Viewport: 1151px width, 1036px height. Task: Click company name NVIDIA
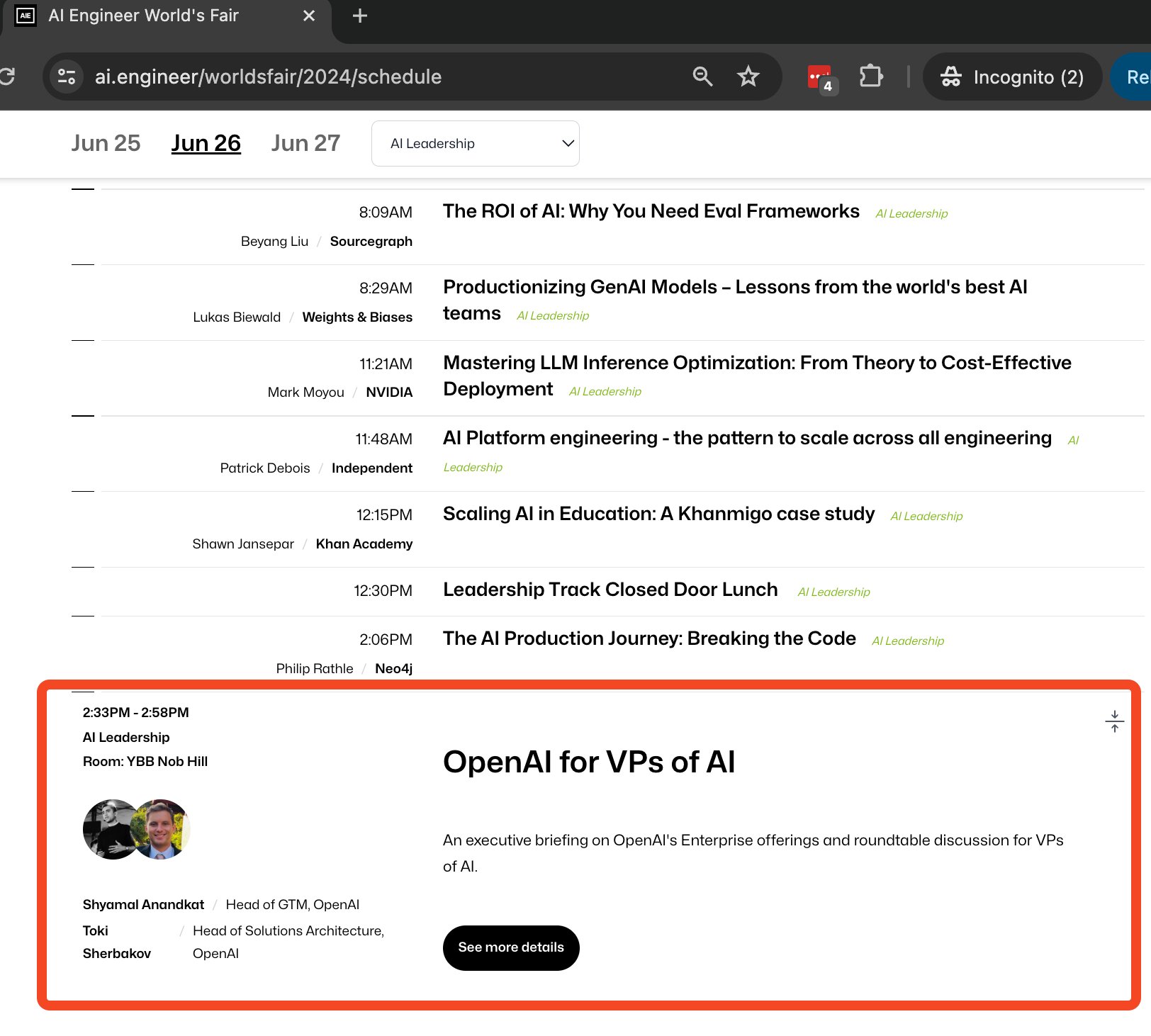[x=389, y=393]
